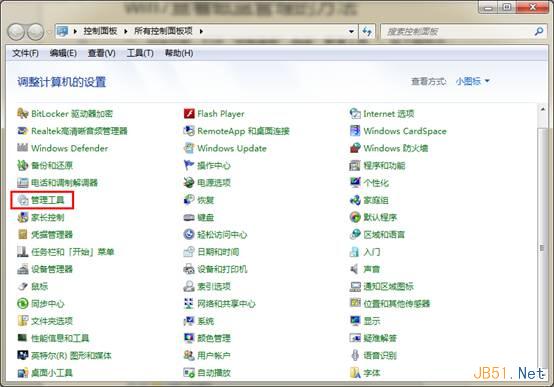Open the BitLocker 驱动器加密 icon
The width and height of the screenshot is (554, 387).
pyautogui.click(x=23, y=113)
